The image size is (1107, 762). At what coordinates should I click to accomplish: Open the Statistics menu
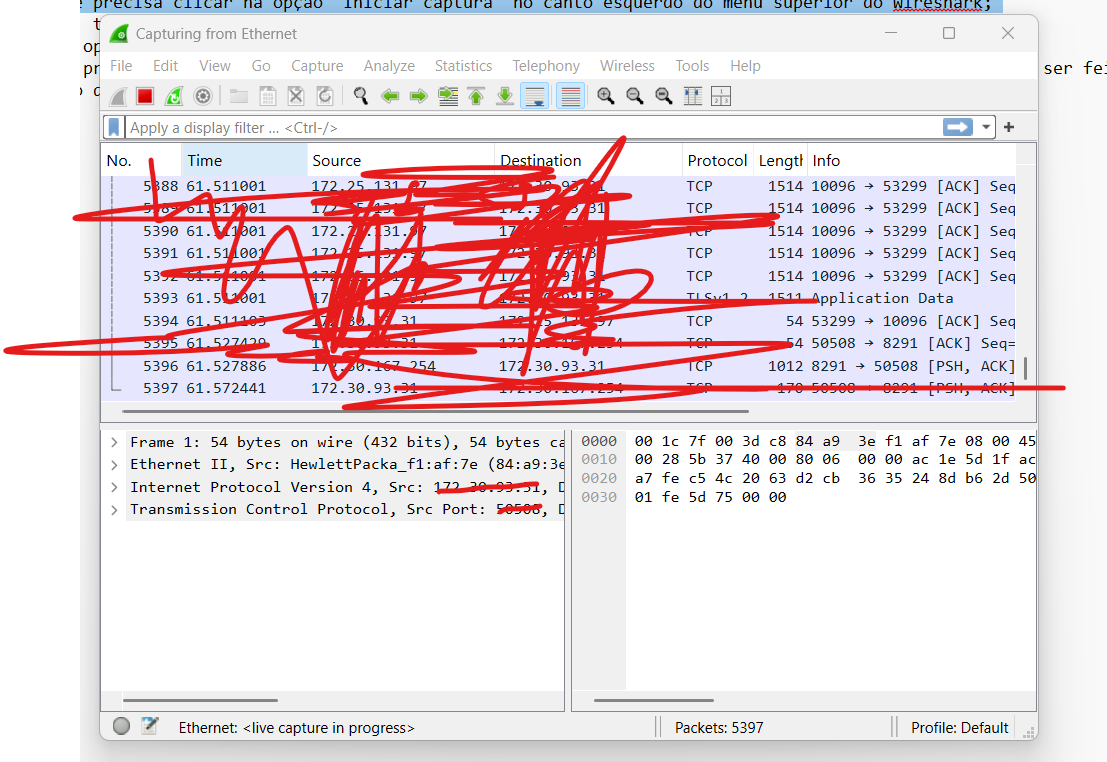coord(463,66)
